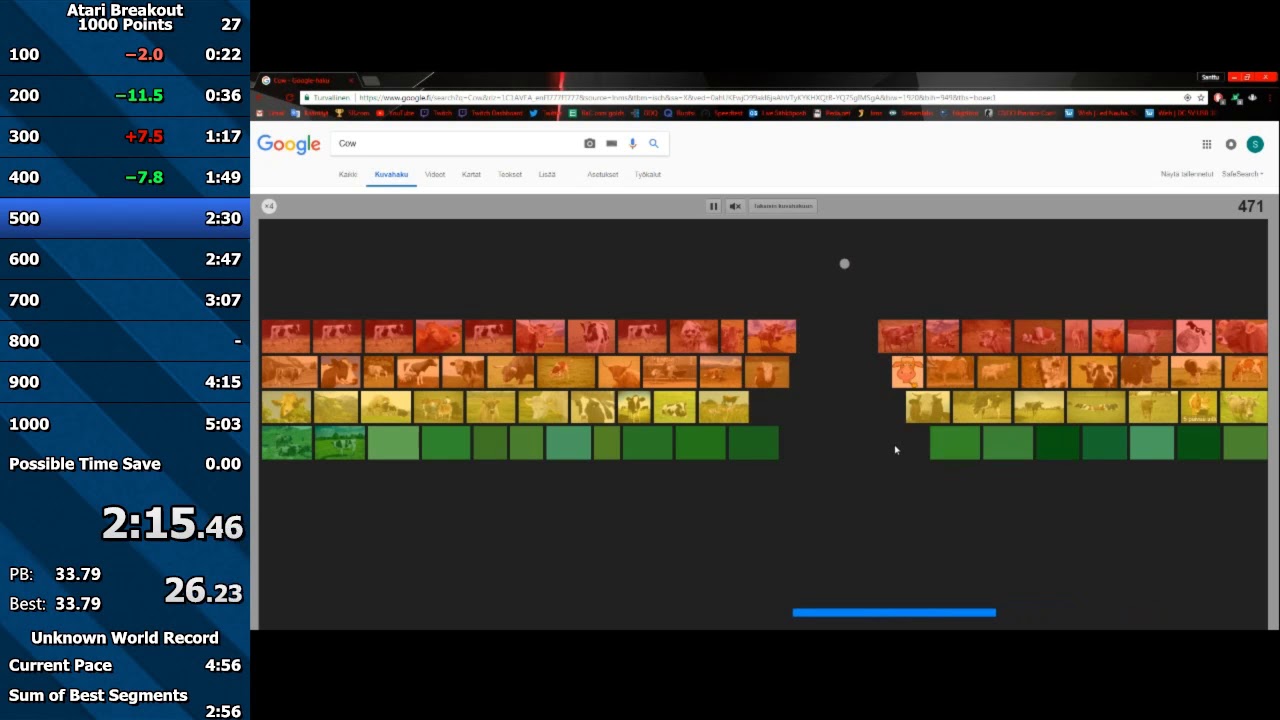Click the blue Breakout paddle
This screenshot has height=720, width=1280.
(894, 612)
